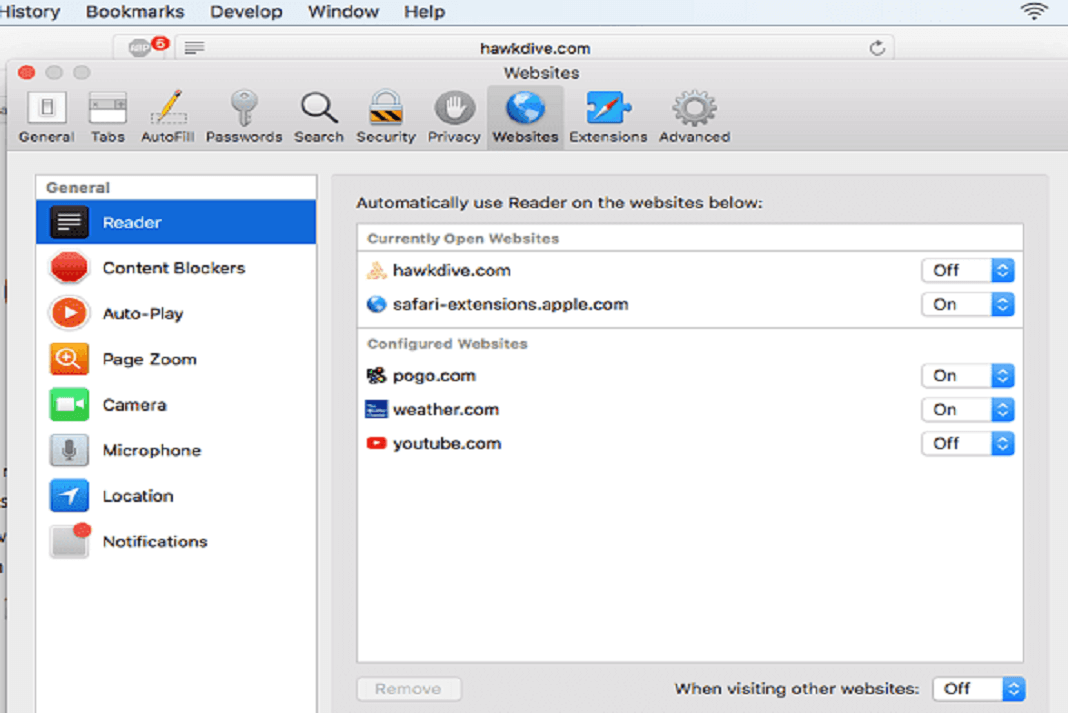
Task: Disable Reader for pogo.com
Action: point(968,375)
